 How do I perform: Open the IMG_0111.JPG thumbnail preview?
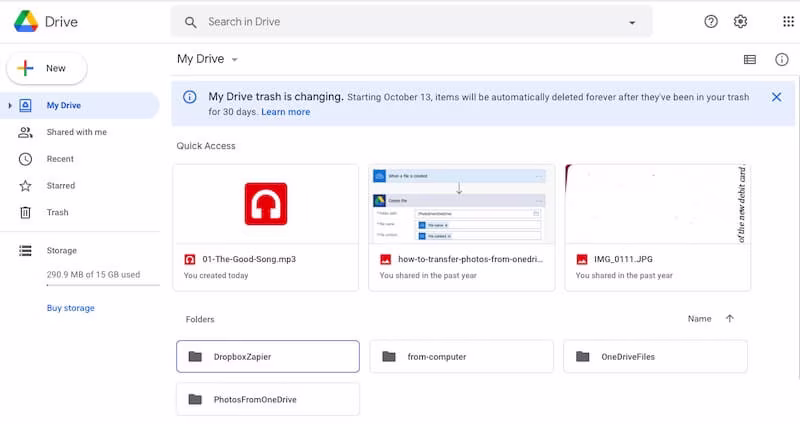658,204
